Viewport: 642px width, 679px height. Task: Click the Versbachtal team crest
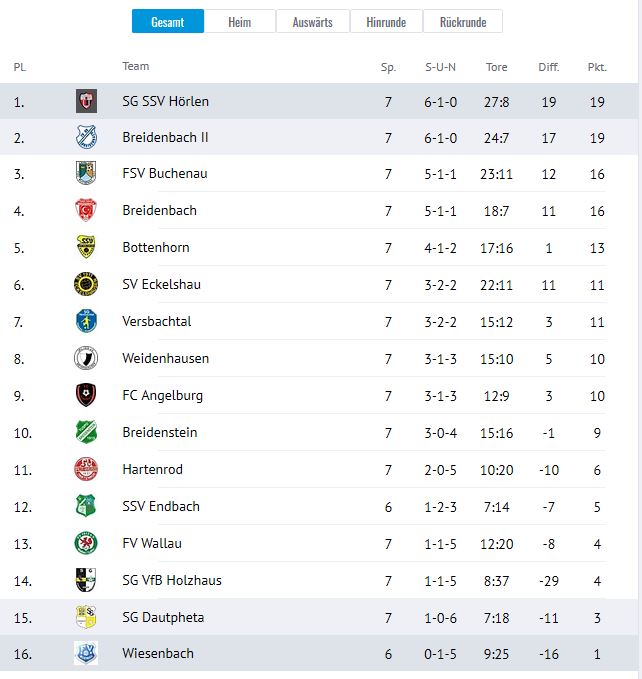coord(86,321)
